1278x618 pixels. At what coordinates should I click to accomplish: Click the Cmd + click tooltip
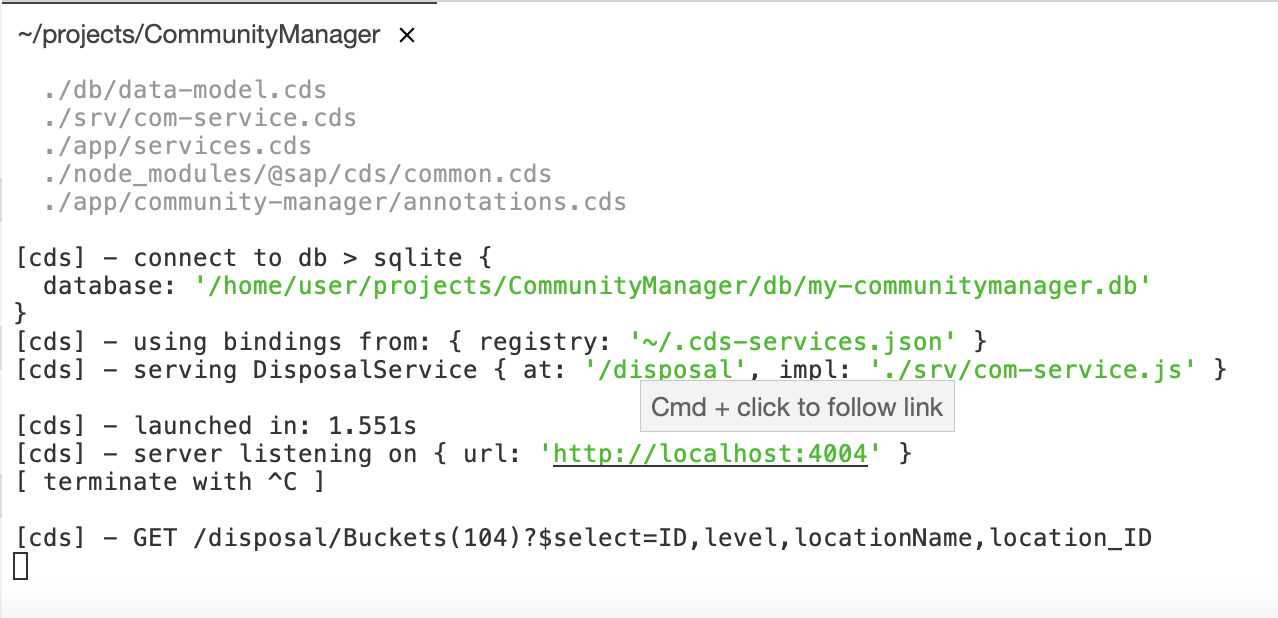click(797, 406)
